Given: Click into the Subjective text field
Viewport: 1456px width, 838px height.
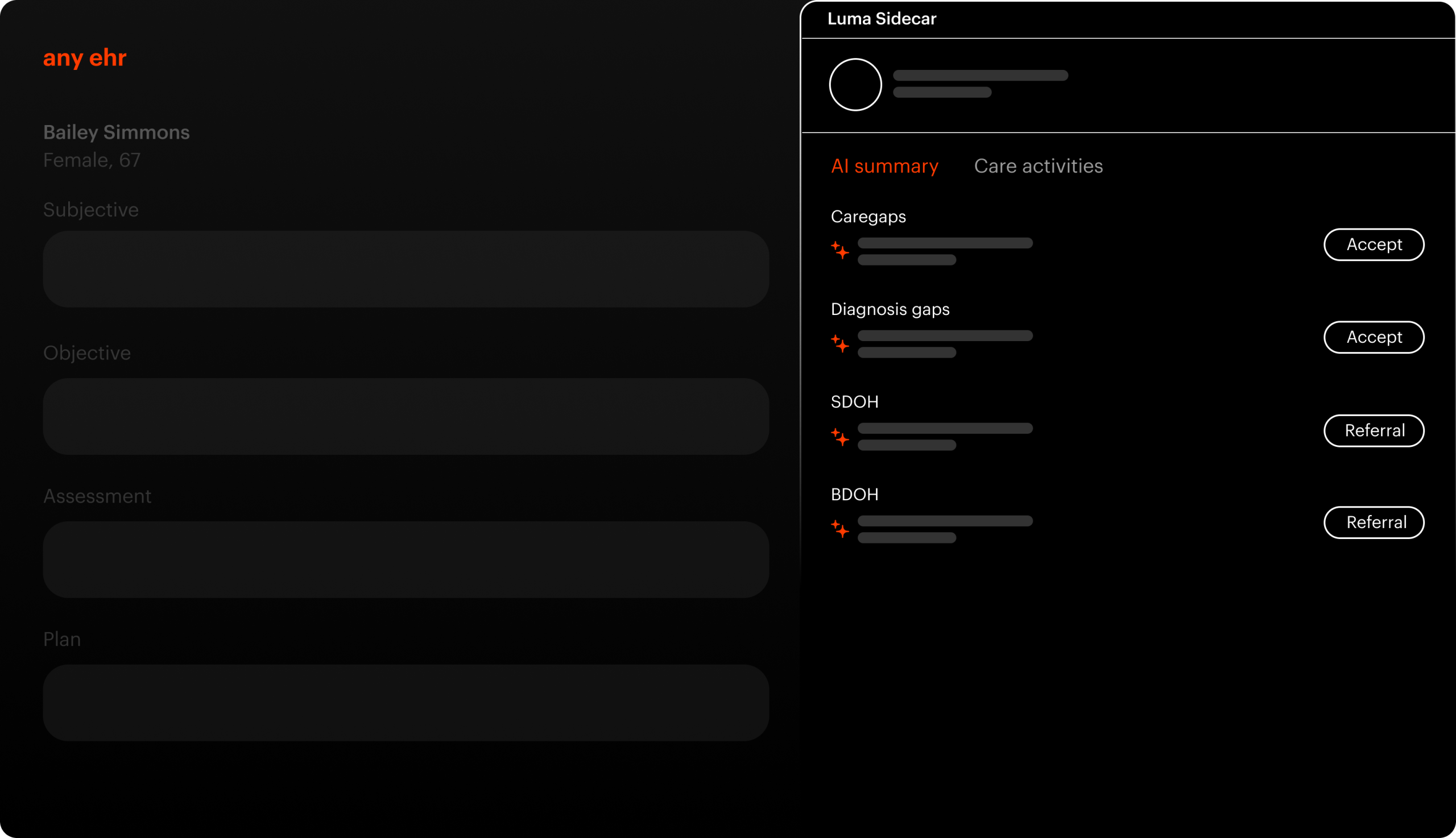Looking at the screenshot, I should (406, 269).
